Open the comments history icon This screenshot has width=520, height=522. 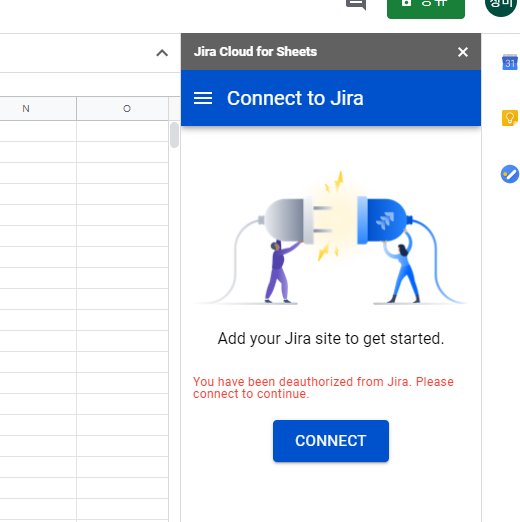(x=356, y=4)
